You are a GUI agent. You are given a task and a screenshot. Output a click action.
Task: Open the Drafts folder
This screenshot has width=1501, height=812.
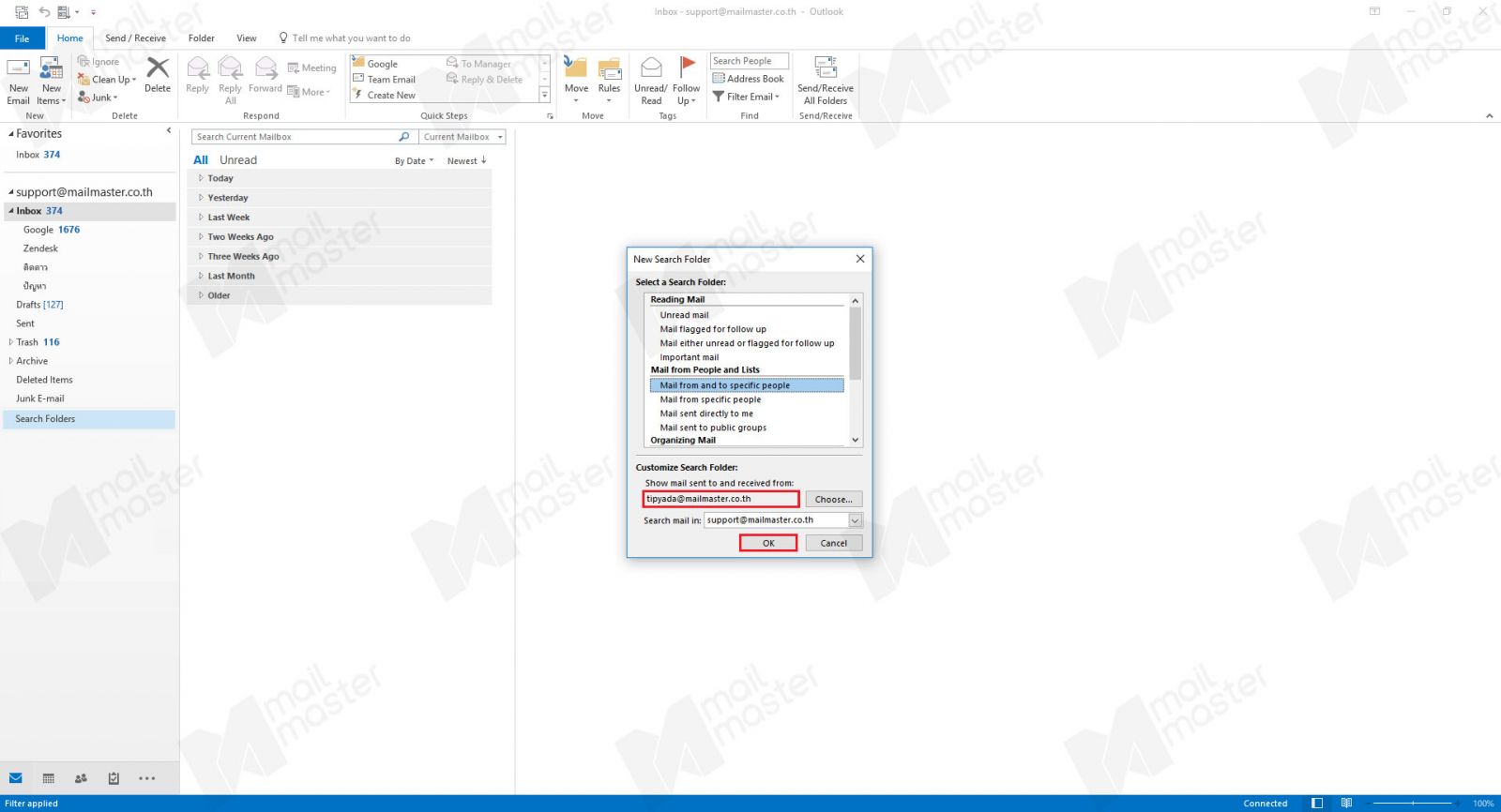[x=39, y=305]
